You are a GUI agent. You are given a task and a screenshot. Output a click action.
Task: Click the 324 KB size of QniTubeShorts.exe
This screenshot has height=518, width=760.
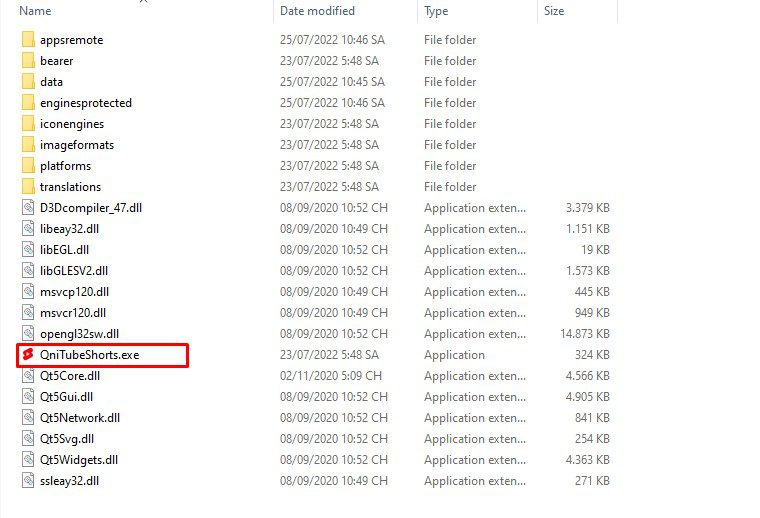[x=592, y=355]
